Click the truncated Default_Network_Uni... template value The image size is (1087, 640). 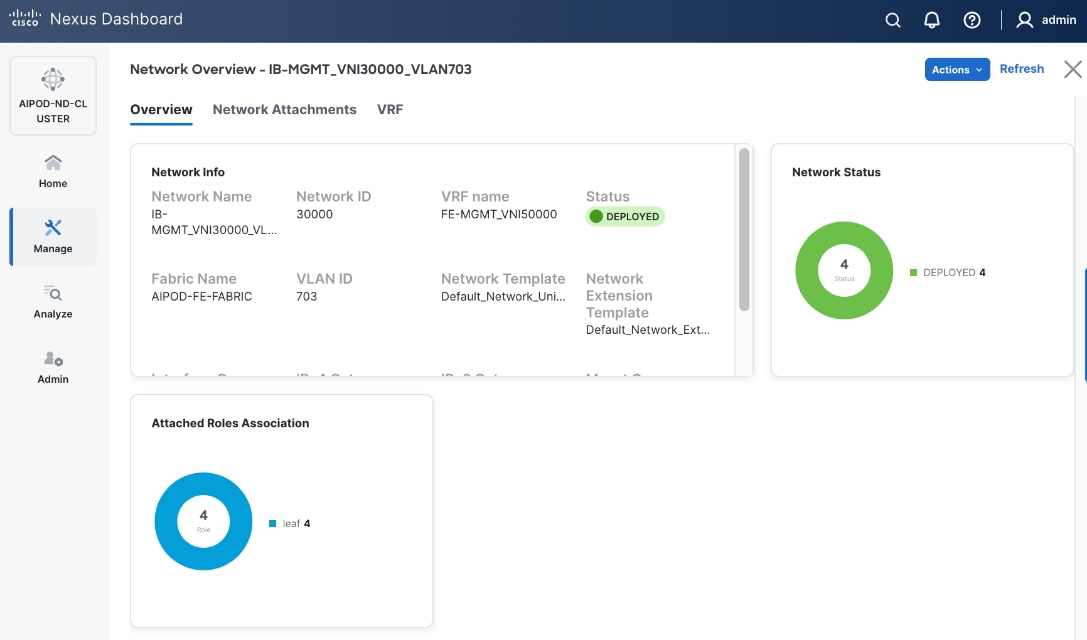[x=503, y=296]
